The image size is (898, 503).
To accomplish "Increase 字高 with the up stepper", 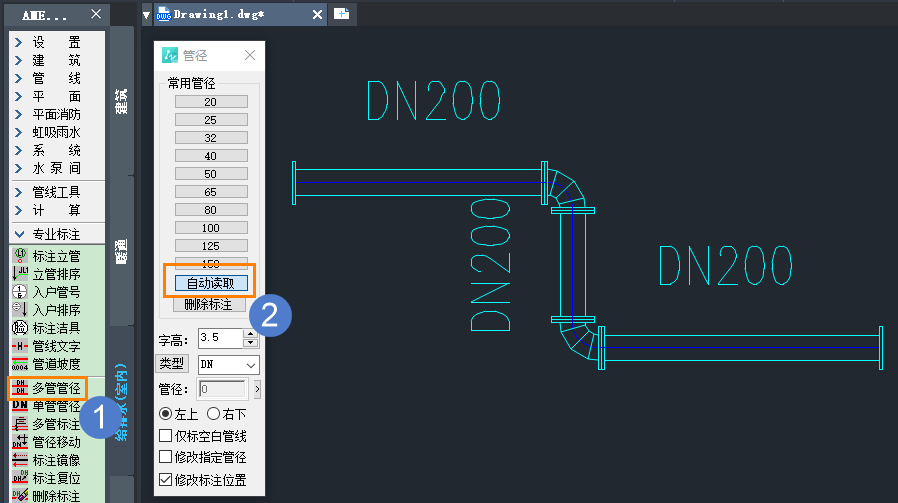I will [x=251, y=333].
